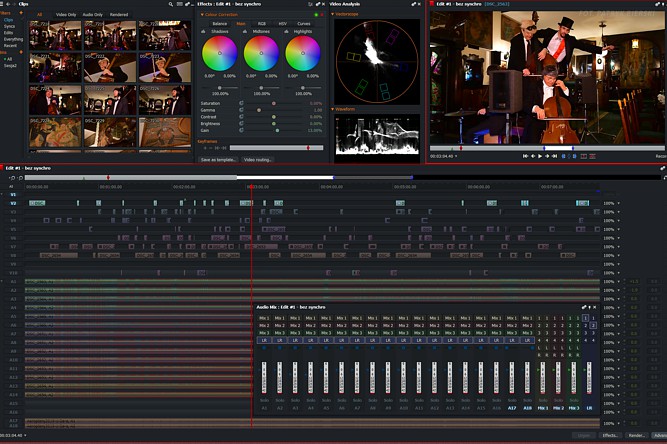Select the Video Only clips tab
This screenshot has height=444, width=667.
tap(66, 15)
